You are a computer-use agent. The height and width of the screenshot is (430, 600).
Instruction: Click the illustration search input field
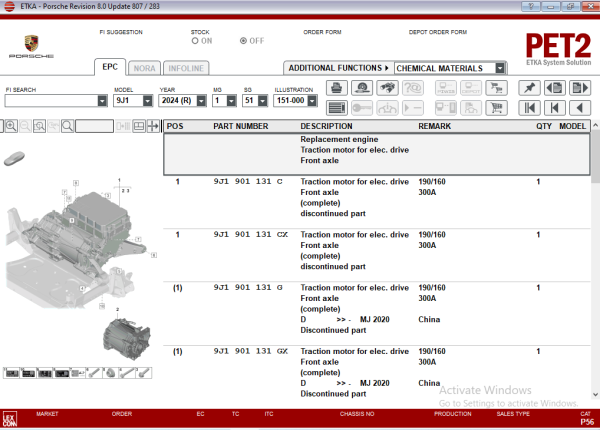pos(94,126)
